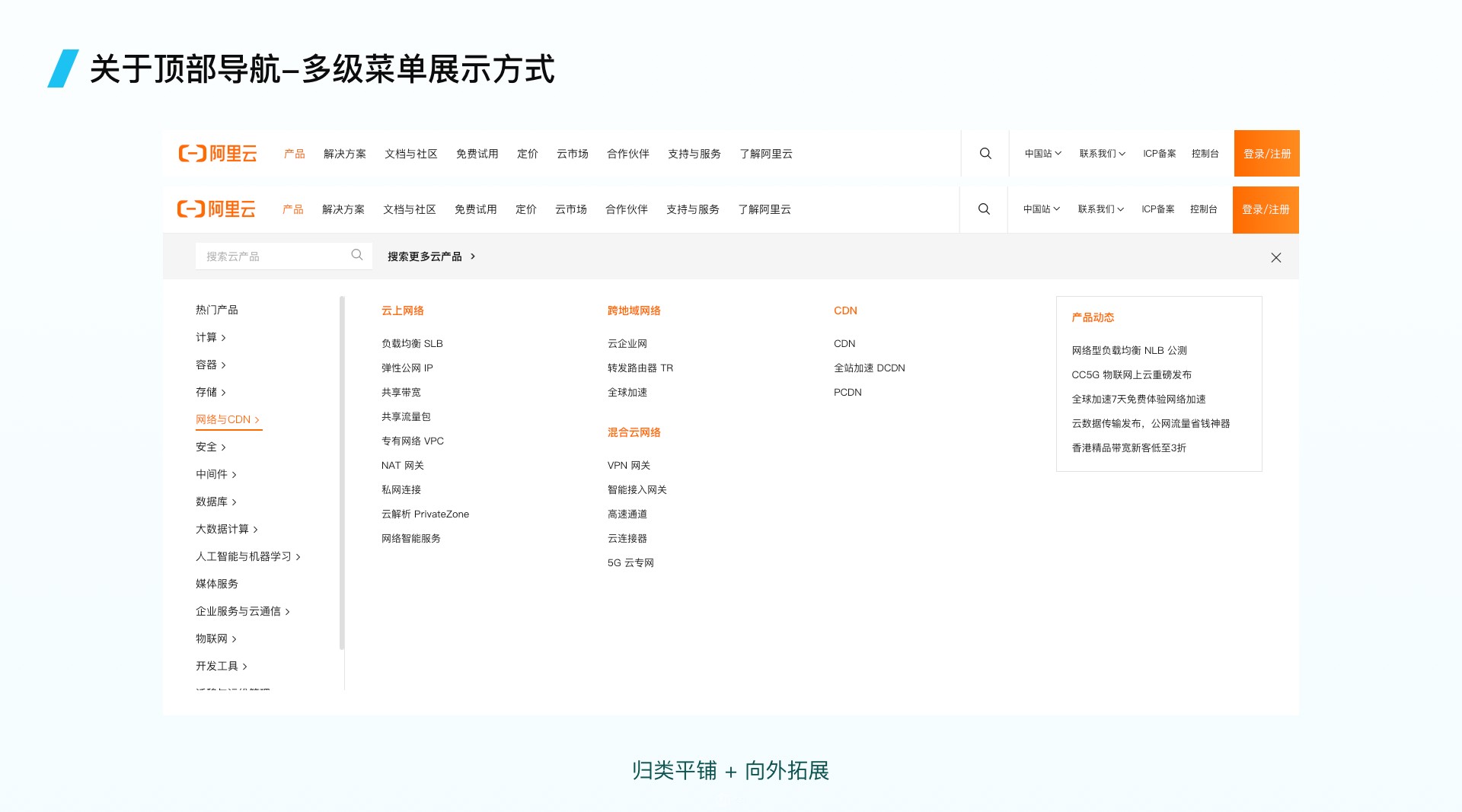Open 智能接入网关 product link
1462x812 pixels.
(x=637, y=489)
